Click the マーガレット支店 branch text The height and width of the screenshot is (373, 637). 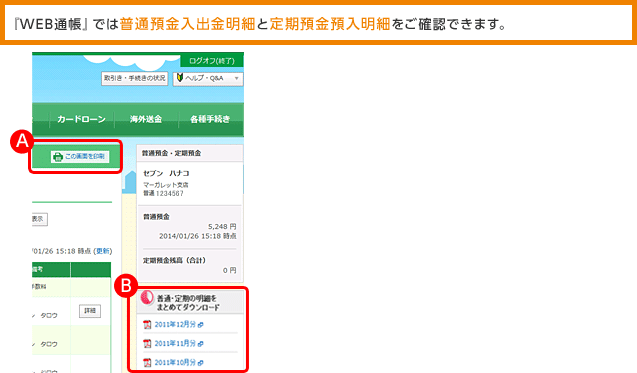165,185
